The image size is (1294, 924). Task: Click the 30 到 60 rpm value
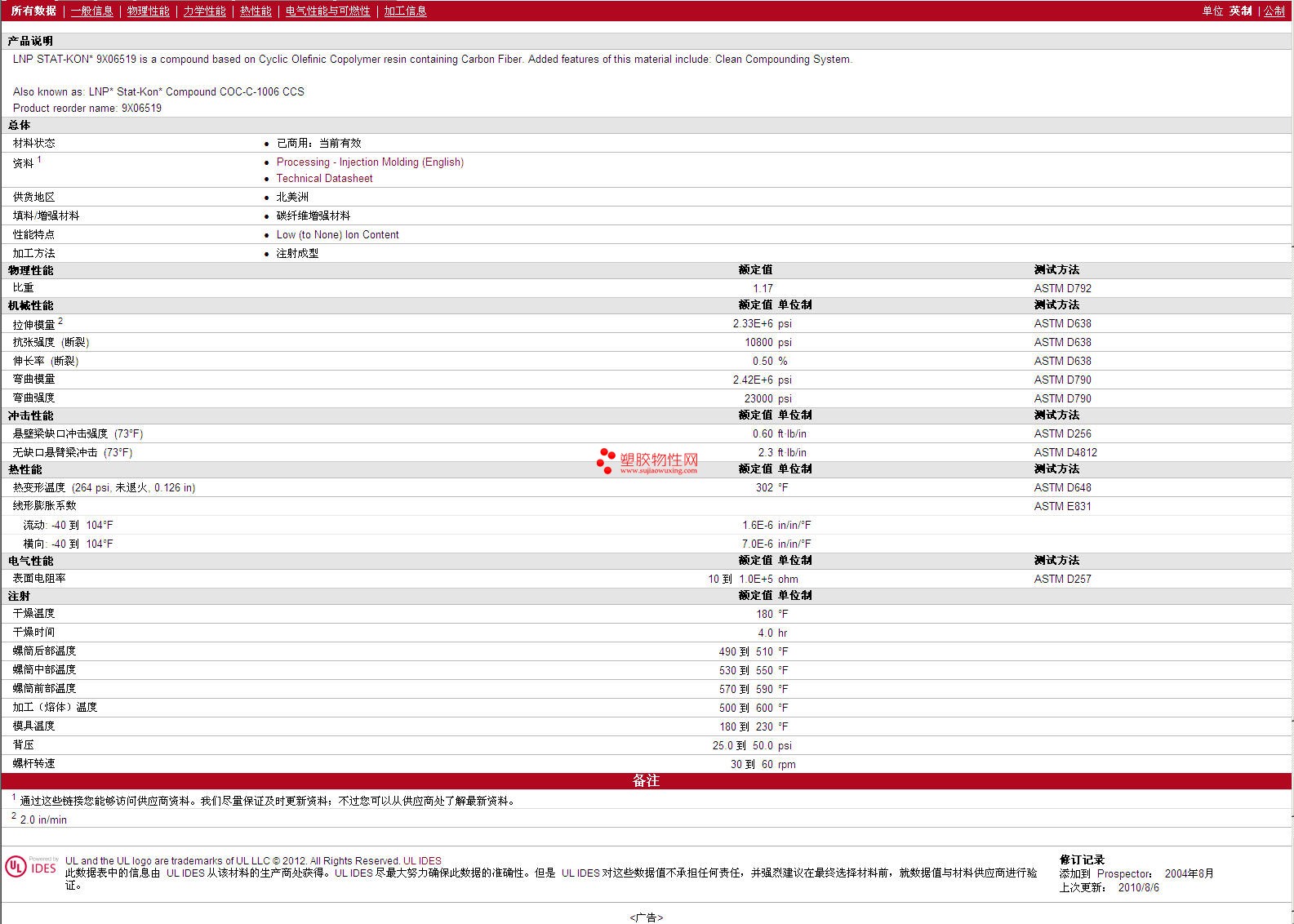(763, 764)
